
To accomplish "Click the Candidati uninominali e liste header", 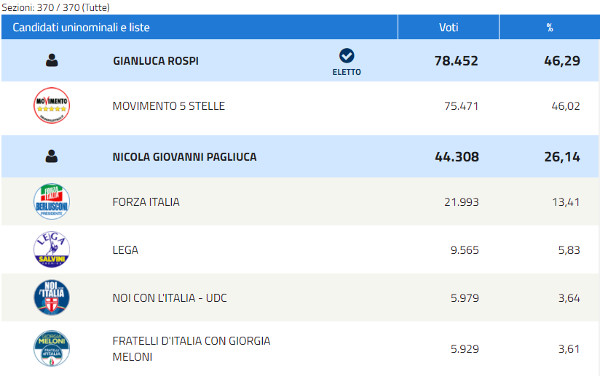I will 81,27.
